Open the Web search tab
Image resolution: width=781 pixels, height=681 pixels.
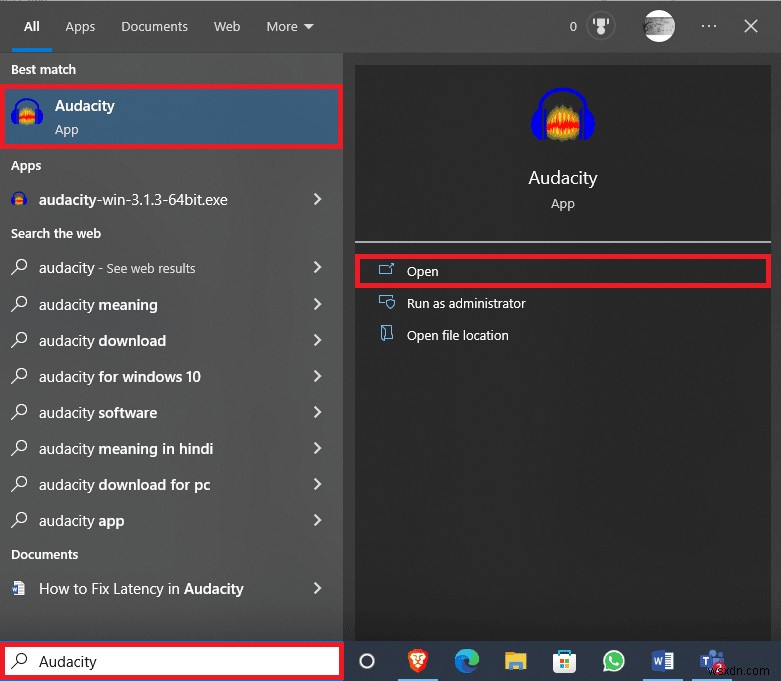(227, 26)
